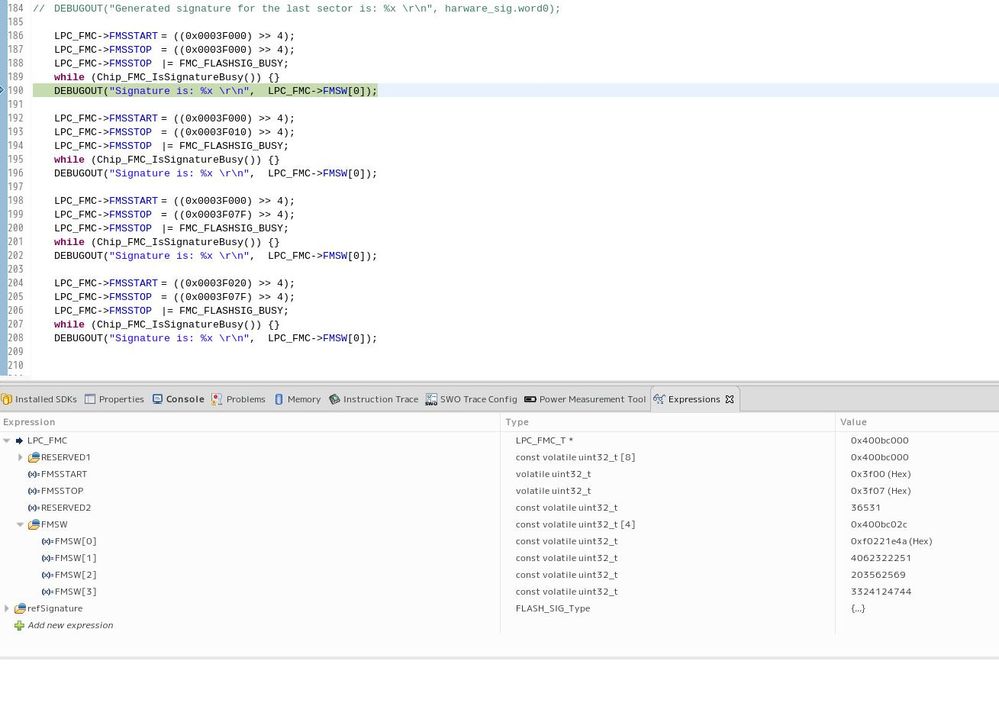Click the refSignature struct icon
Image resolution: width=999 pixels, height=726 pixels.
(x=20, y=608)
